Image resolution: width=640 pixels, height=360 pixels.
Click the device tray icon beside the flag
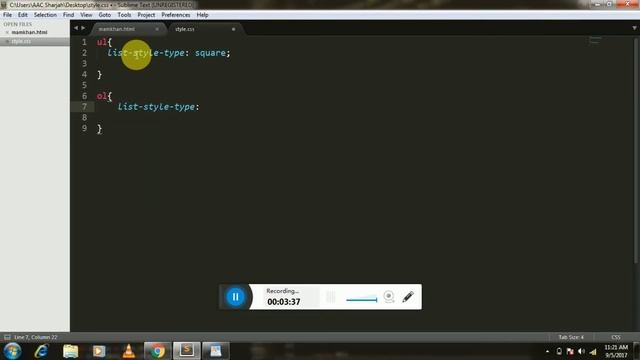click(559, 351)
